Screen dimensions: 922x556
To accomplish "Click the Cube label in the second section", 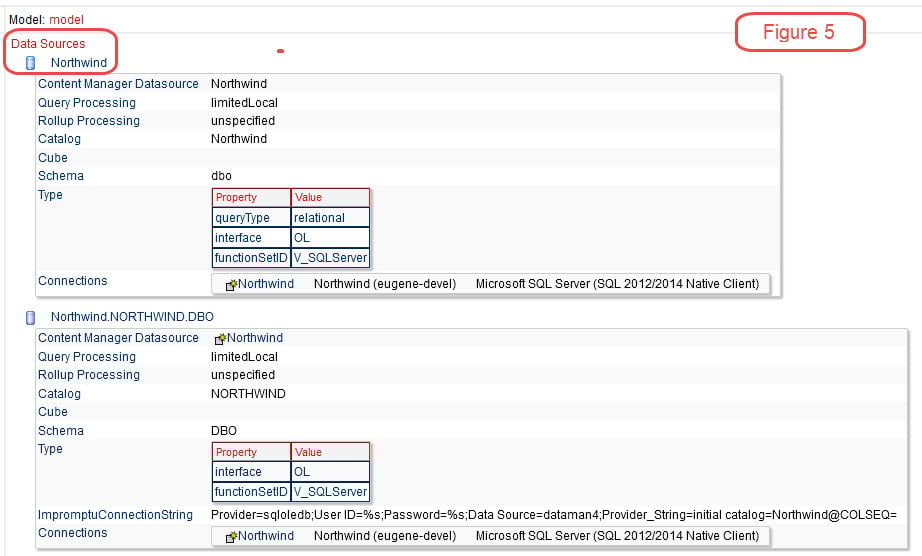I will pos(53,412).
